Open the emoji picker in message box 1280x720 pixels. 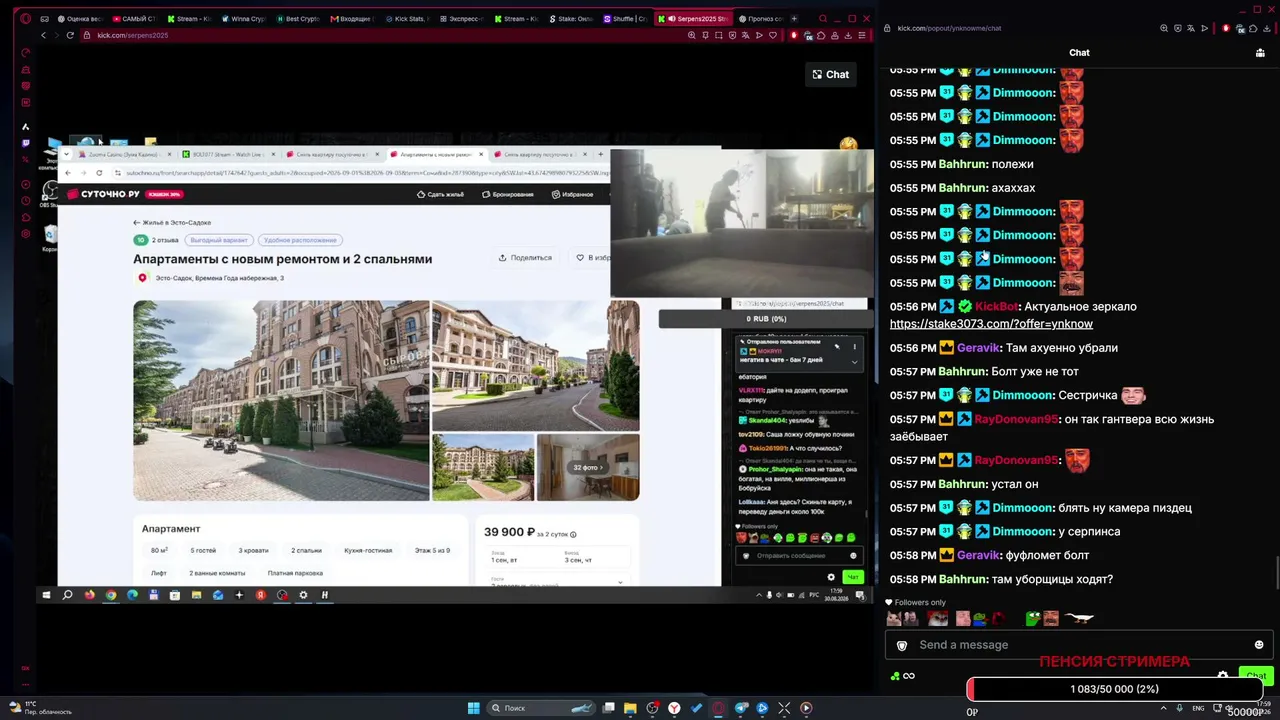tap(1258, 645)
